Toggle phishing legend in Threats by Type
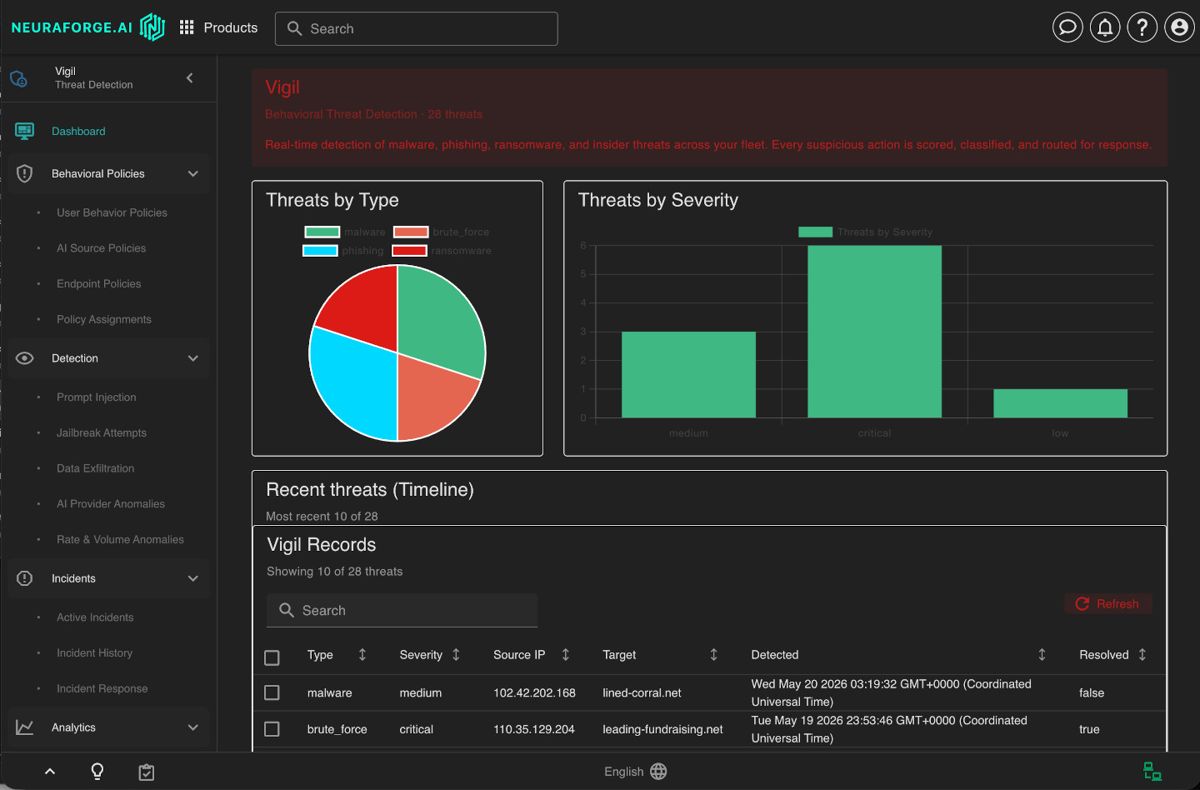 pyautogui.click(x=343, y=251)
